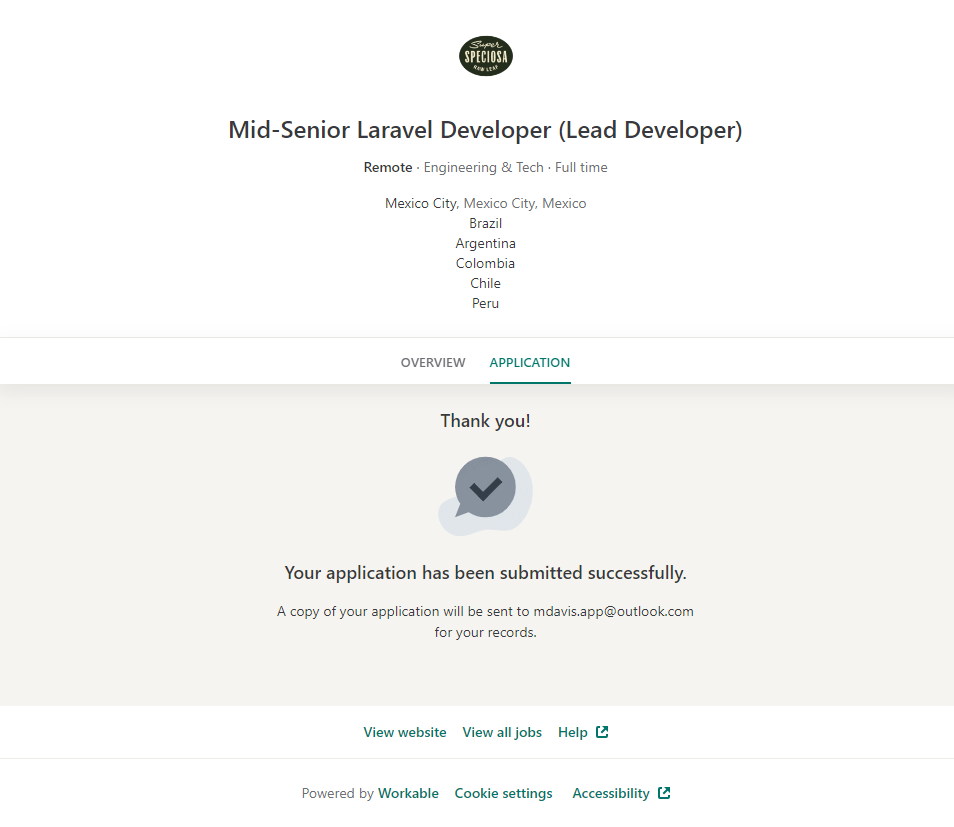Click the checkmark speech bubble icon
Screen dimensions: 954x827
point(485,489)
